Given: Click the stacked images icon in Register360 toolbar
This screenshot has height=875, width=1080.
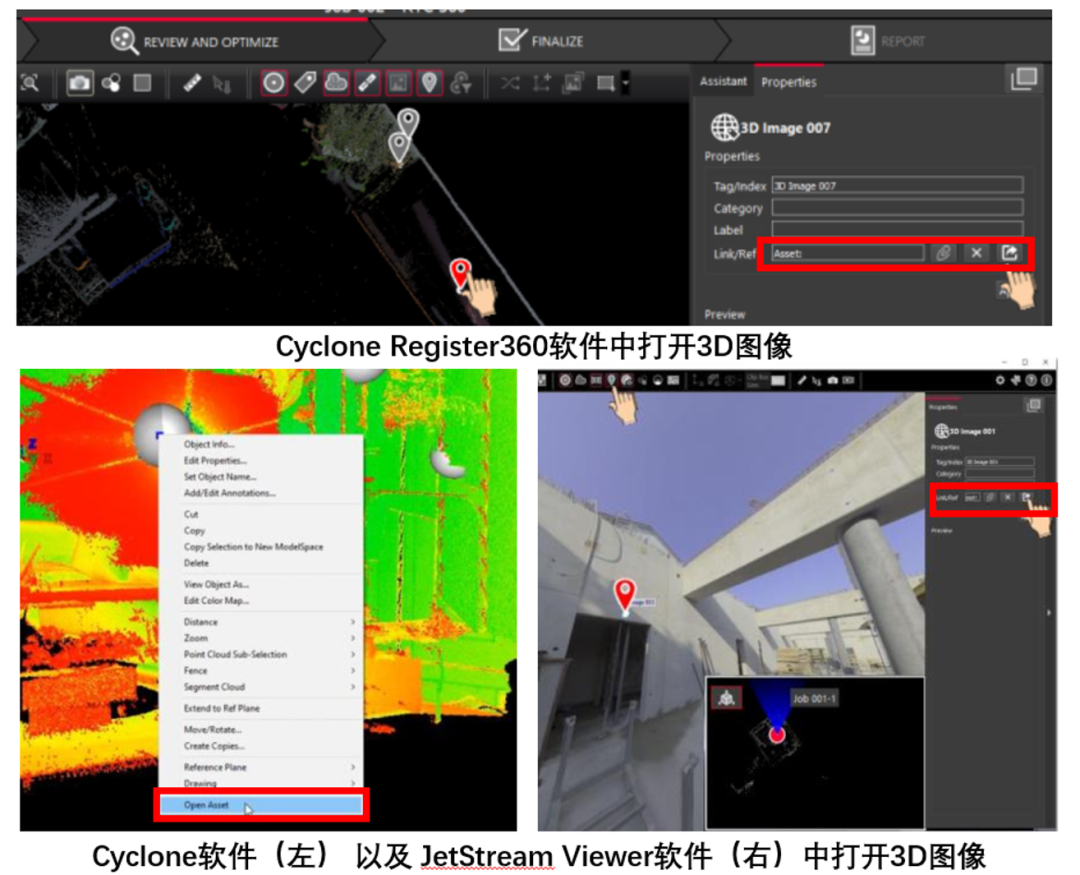Looking at the screenshot, I should click(573, 83).
